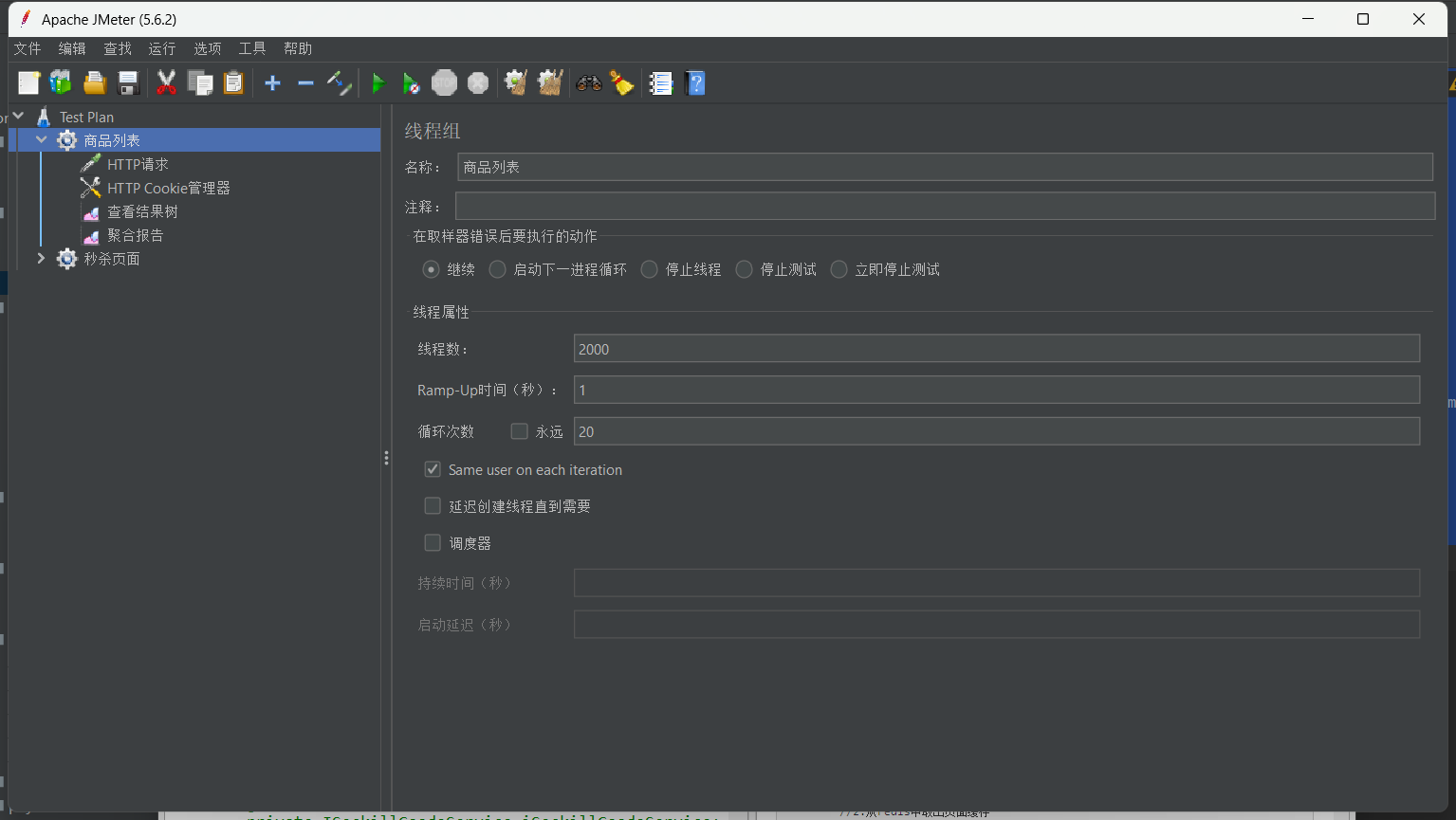Select 聚合报告 listener in tree
Viewport: 1456px width, 820px height.
click(135, 235)
